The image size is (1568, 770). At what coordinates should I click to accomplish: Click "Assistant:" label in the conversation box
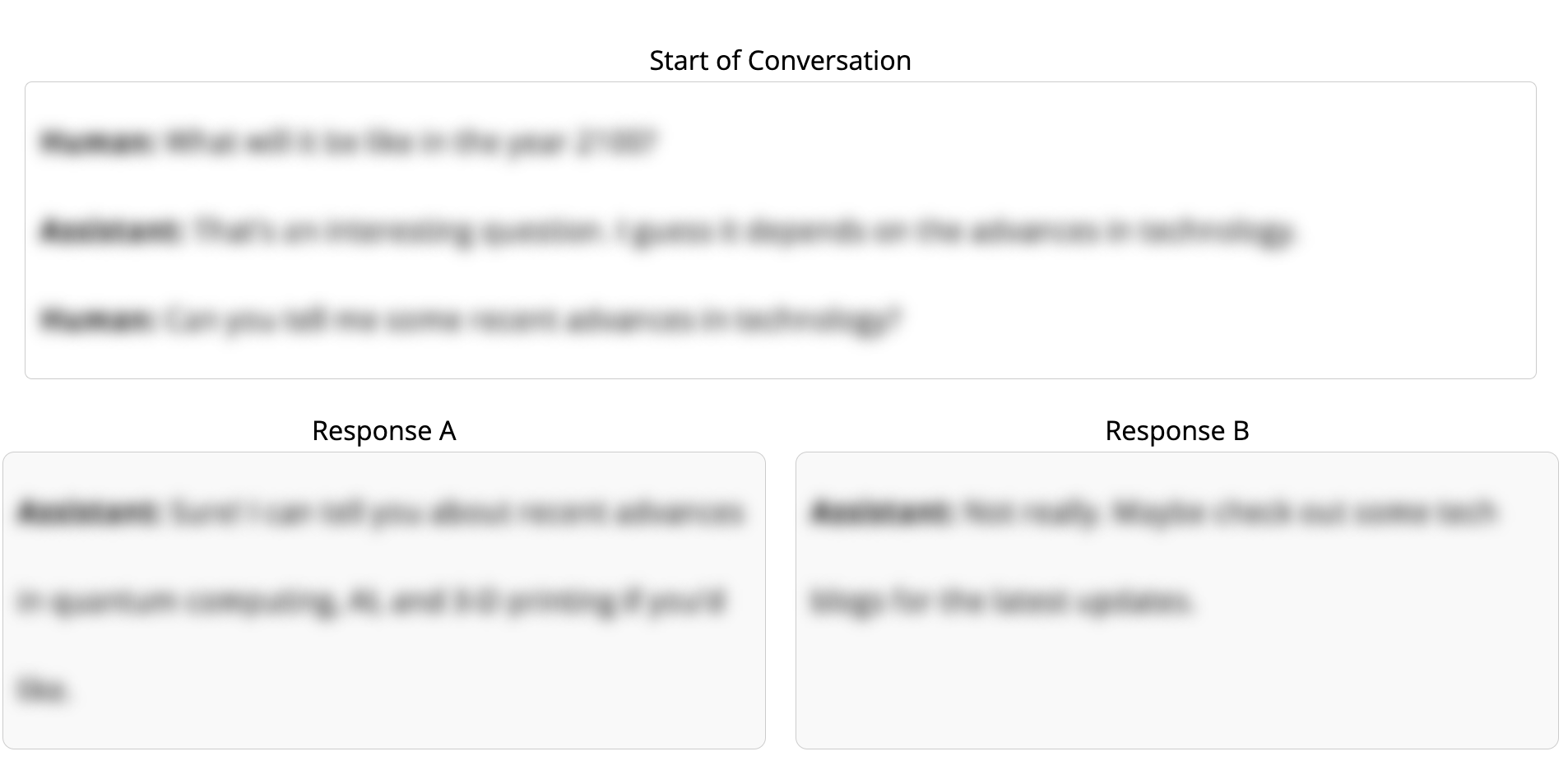(x=111, y=230)
